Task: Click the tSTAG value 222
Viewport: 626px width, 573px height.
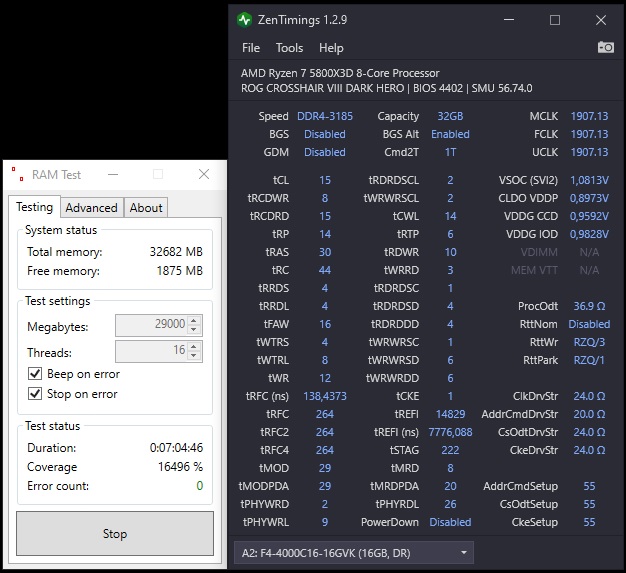Action: click(x=450, y=450)
